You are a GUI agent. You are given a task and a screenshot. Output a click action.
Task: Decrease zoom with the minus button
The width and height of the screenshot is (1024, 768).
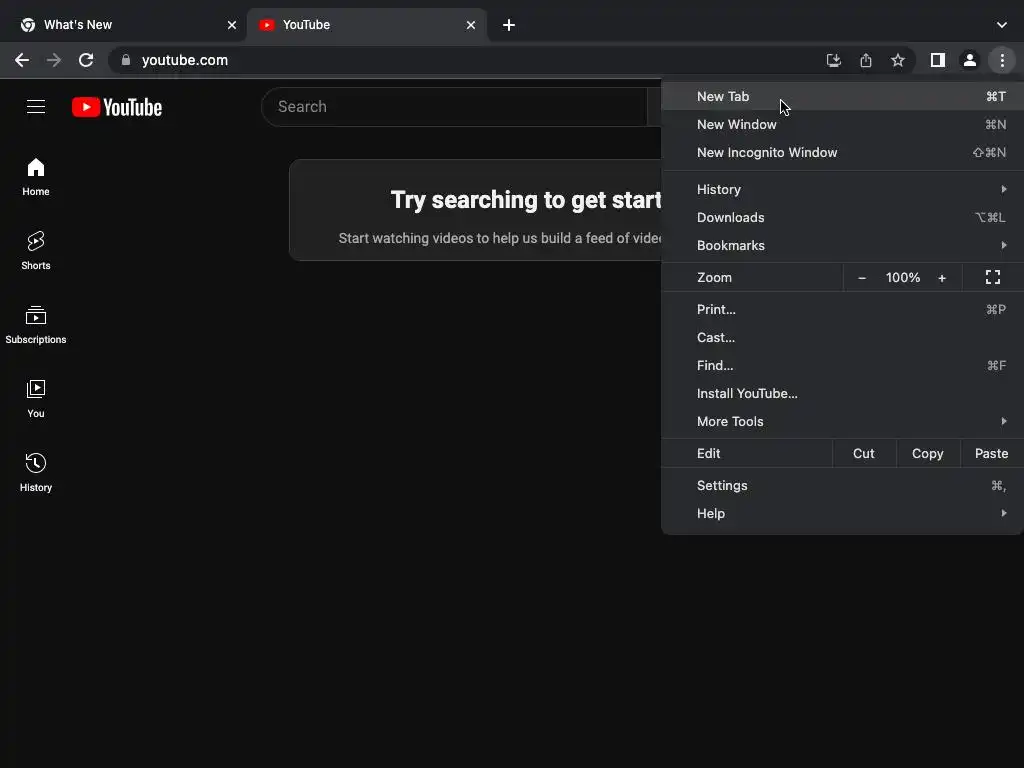point(861,278)
